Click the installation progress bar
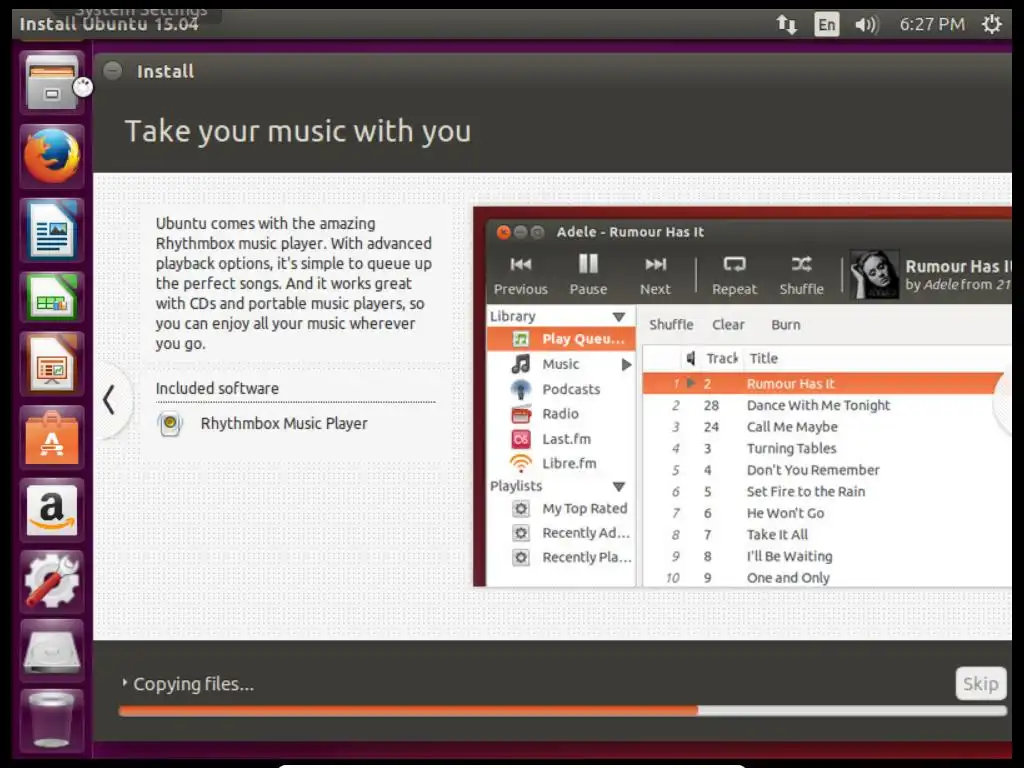The image size is (1024, 768). click(x=562, y=711)
